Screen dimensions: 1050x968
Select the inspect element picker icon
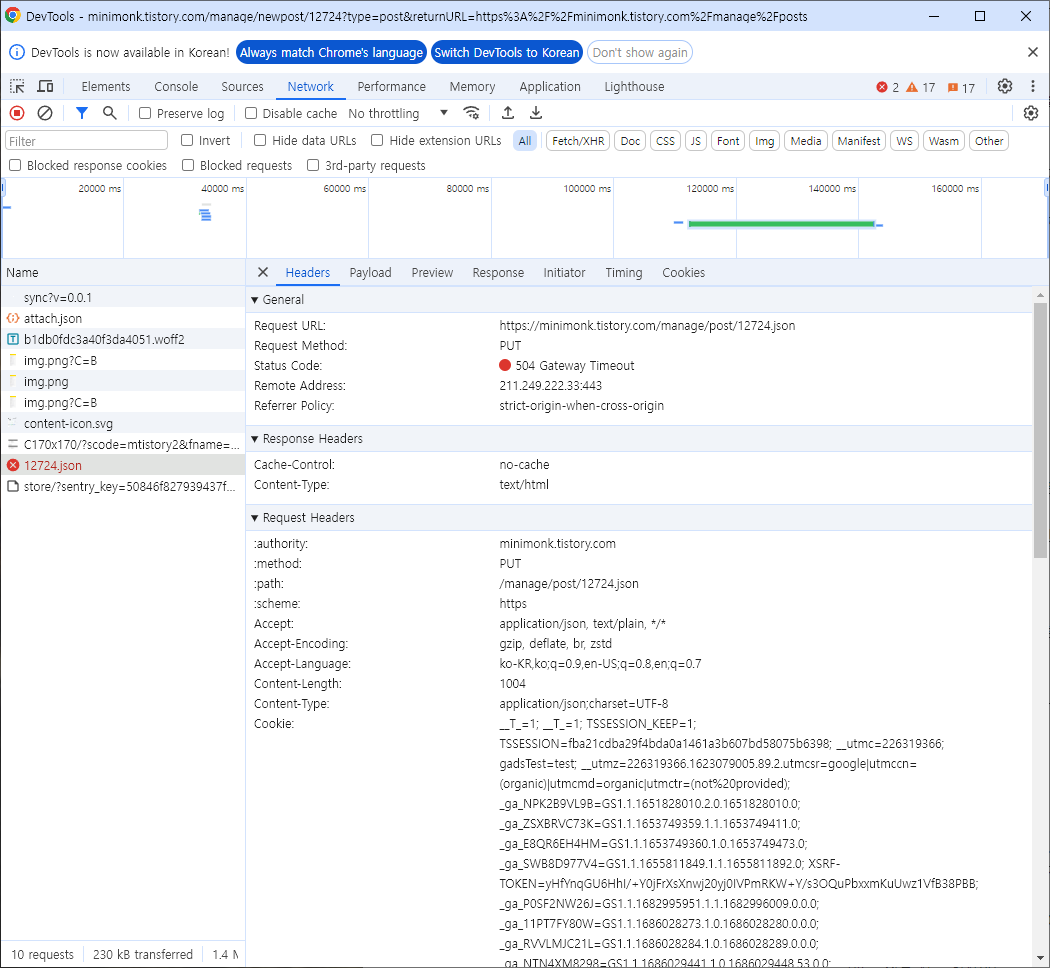click(17, 86)
